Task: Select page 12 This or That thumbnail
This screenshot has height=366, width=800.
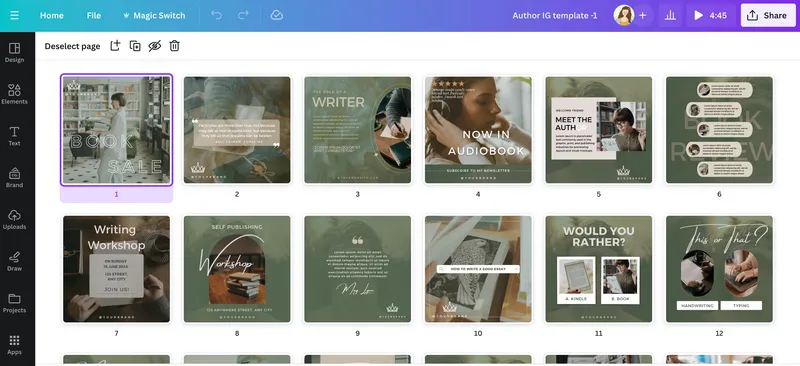Action: (x=719, y=269)
